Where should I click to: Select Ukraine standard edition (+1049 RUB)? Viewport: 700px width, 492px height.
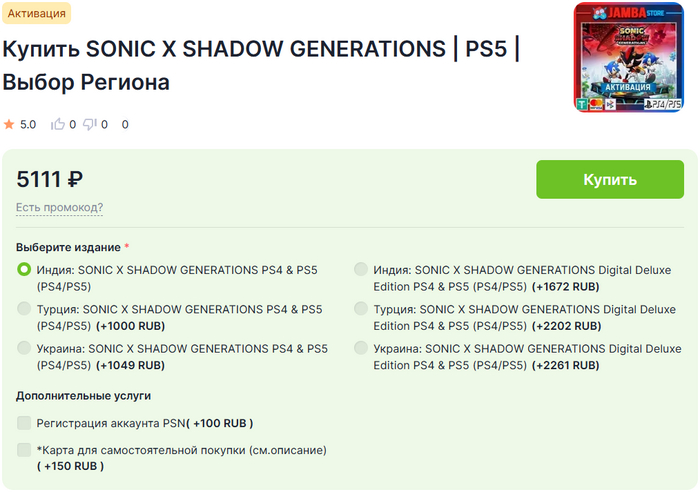pos(24,349)
